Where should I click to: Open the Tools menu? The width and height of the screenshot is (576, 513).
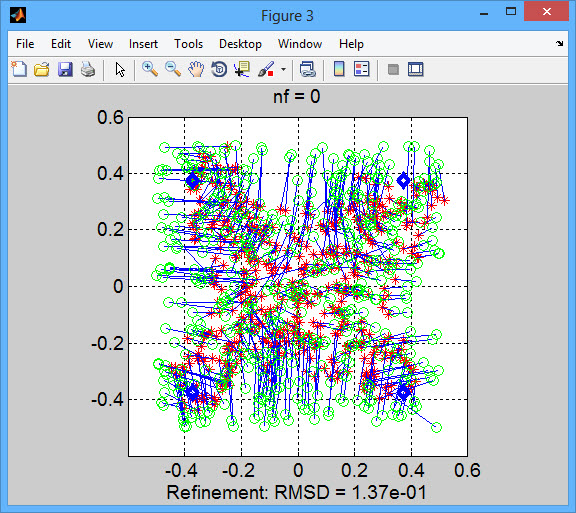point(188,44)
